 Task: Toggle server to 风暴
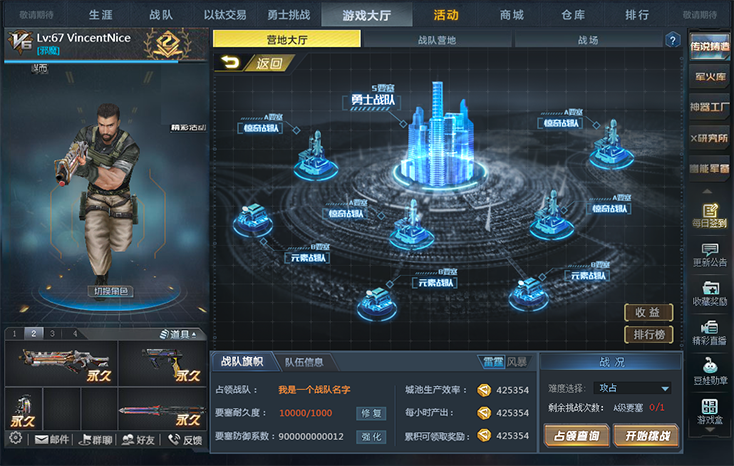[x=517, y=362]
